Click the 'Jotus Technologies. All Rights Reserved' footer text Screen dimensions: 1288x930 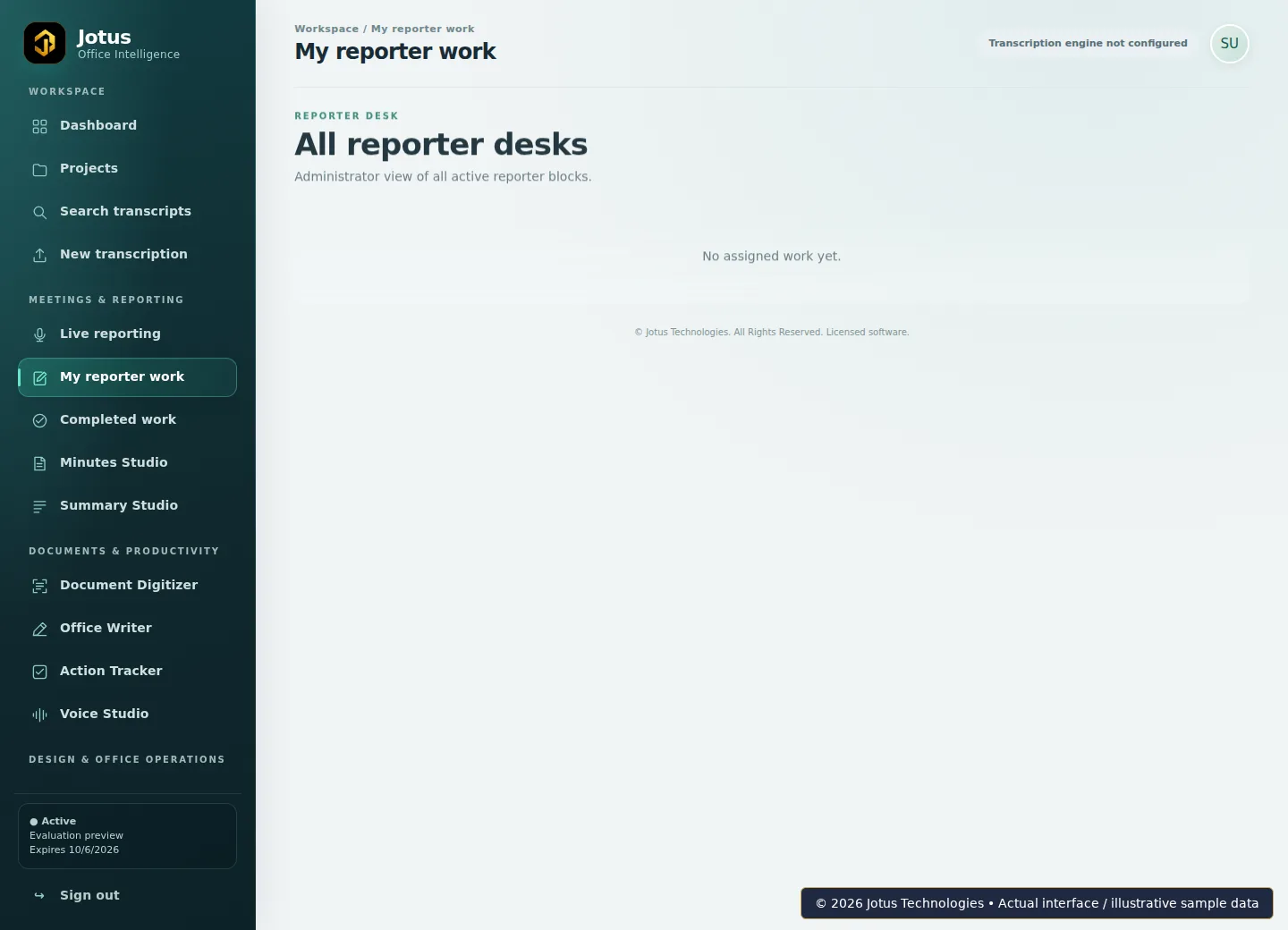pos(772,333)
